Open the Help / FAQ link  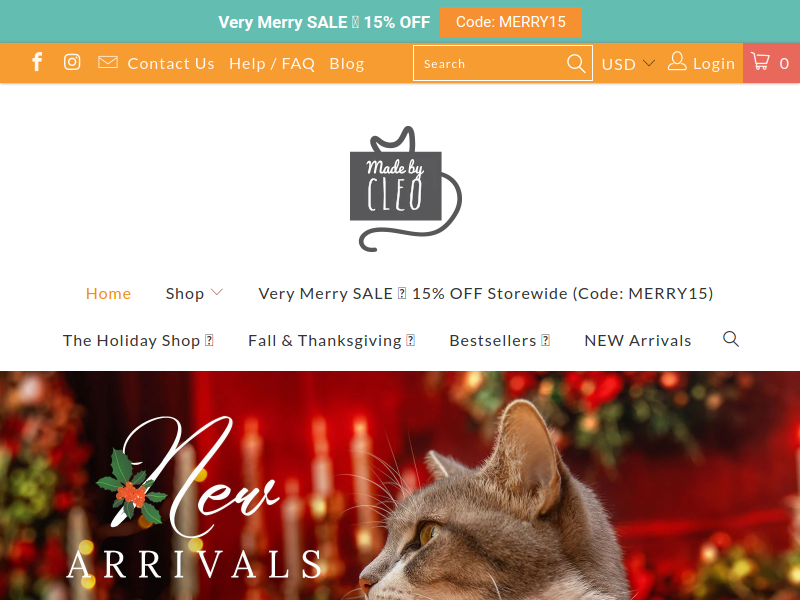click(272, 64)
